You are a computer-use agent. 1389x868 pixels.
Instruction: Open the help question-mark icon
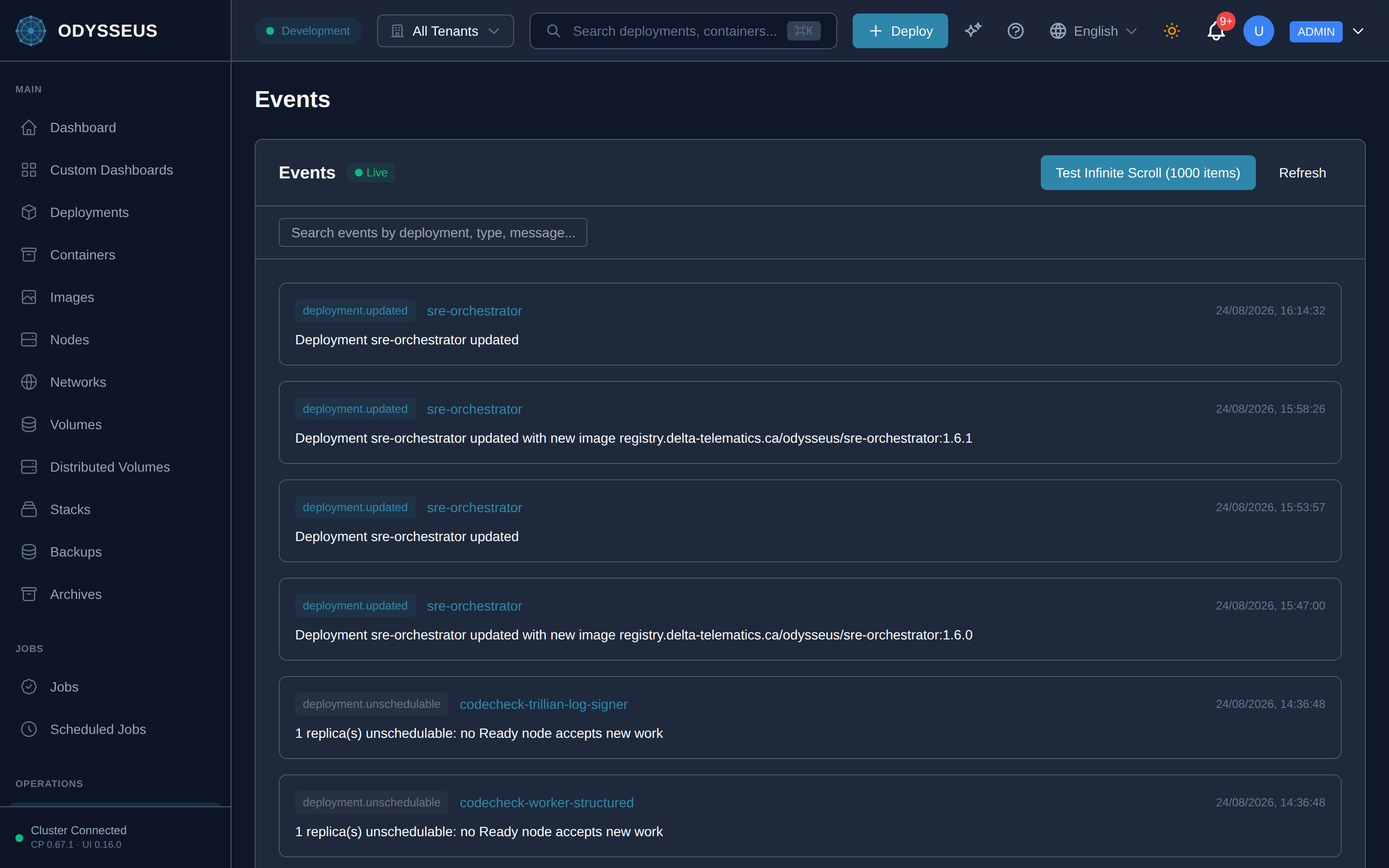coord(1015,31)
